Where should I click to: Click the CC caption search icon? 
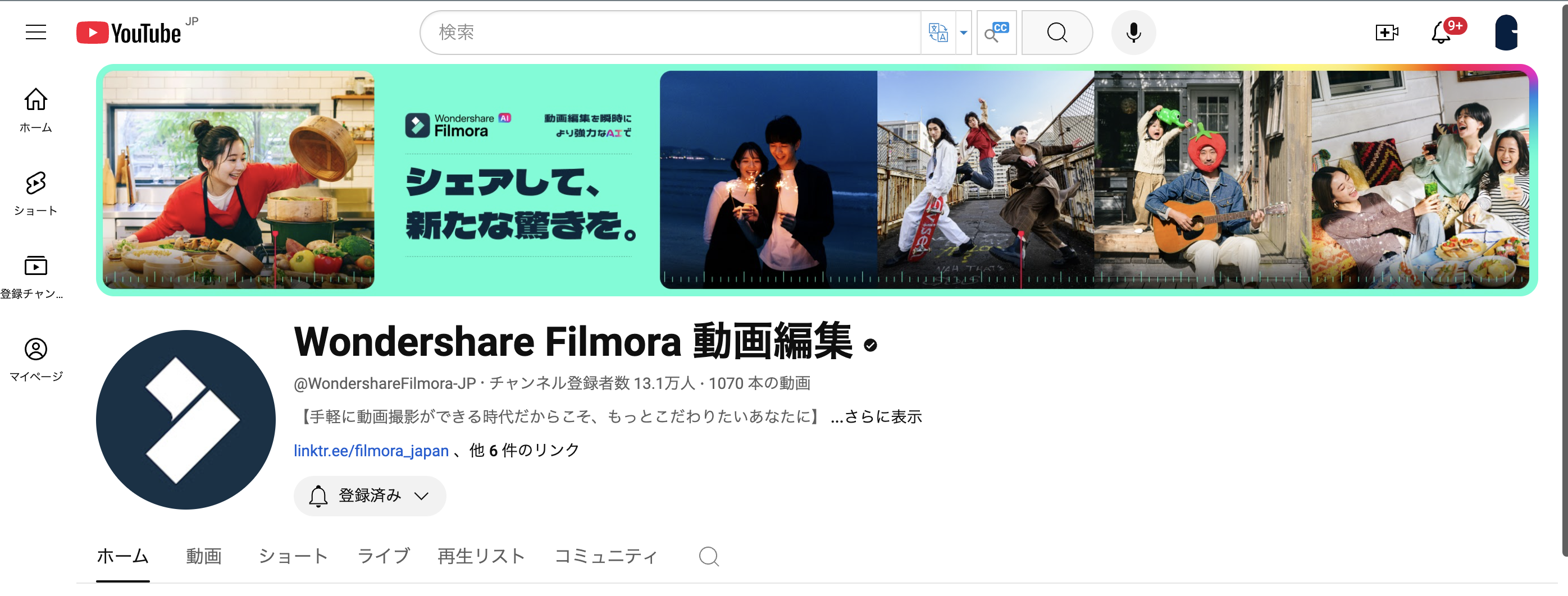[x=996, y=33]
